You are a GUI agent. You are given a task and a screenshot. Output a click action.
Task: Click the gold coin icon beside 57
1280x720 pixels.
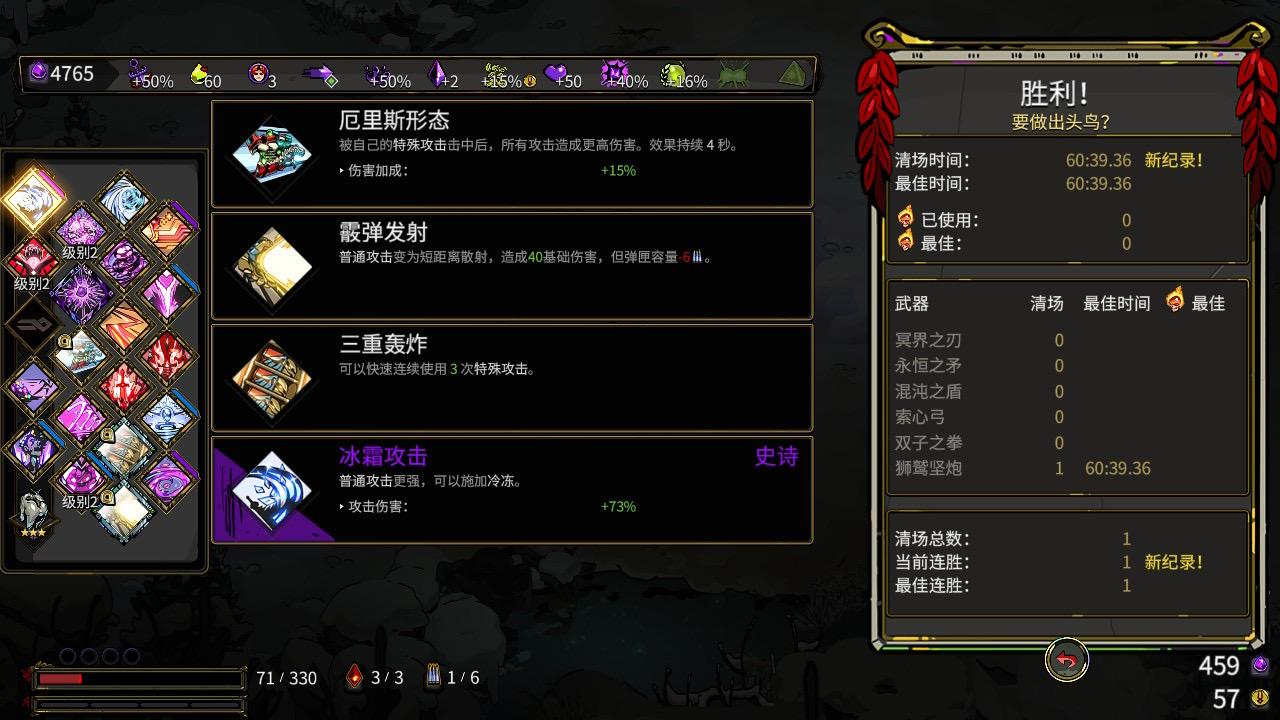click(1260, 697)
